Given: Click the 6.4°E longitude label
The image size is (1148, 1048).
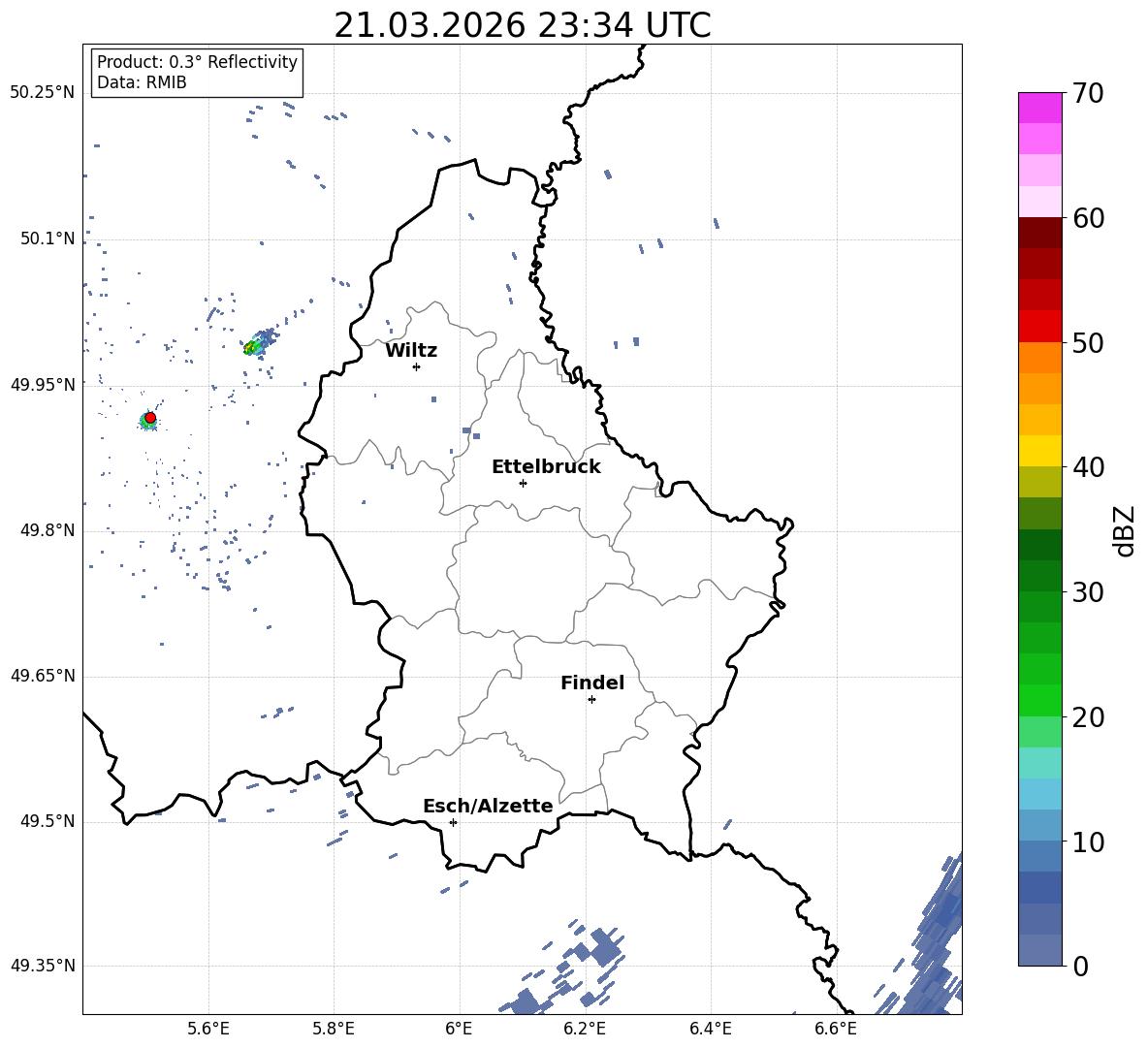Looking at the screenshot, I should (710, 1030).
